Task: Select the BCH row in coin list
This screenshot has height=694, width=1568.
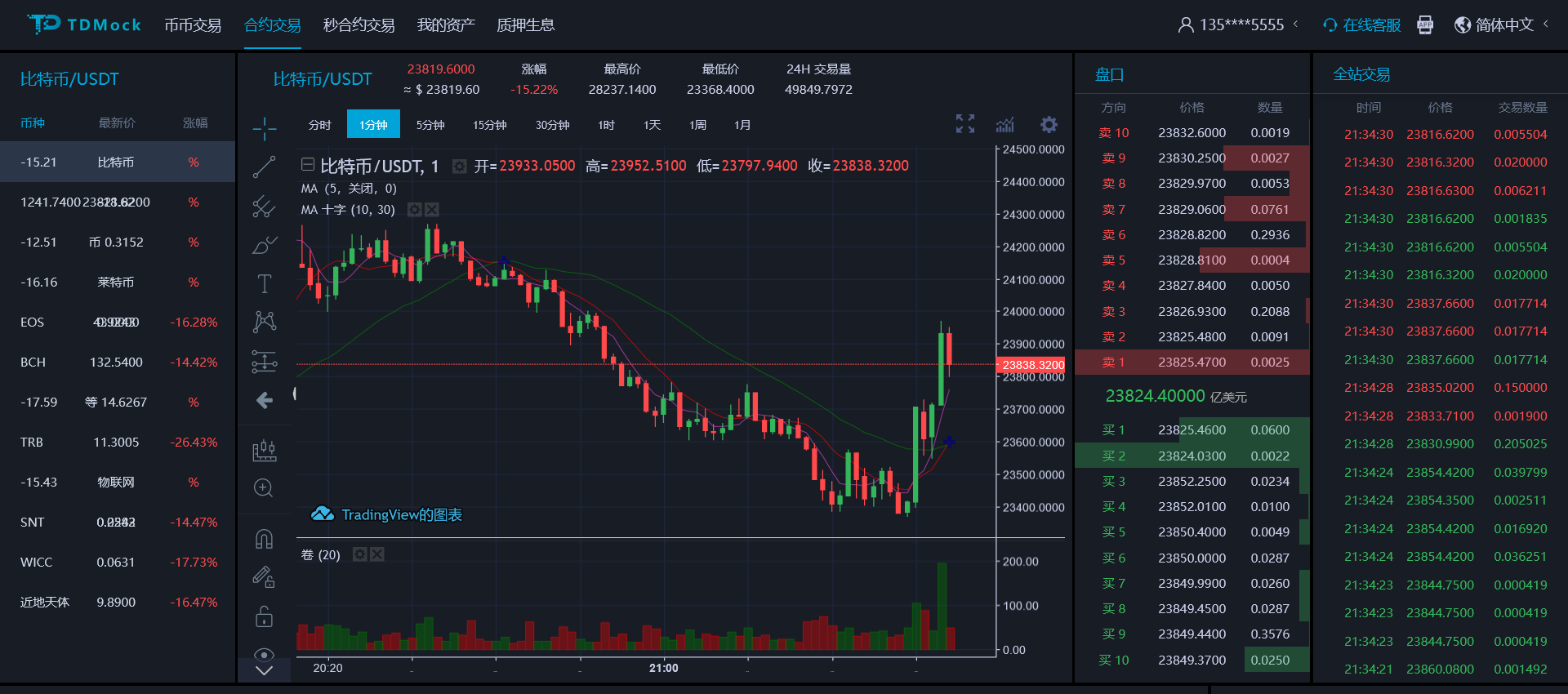Action: [118, 362]
